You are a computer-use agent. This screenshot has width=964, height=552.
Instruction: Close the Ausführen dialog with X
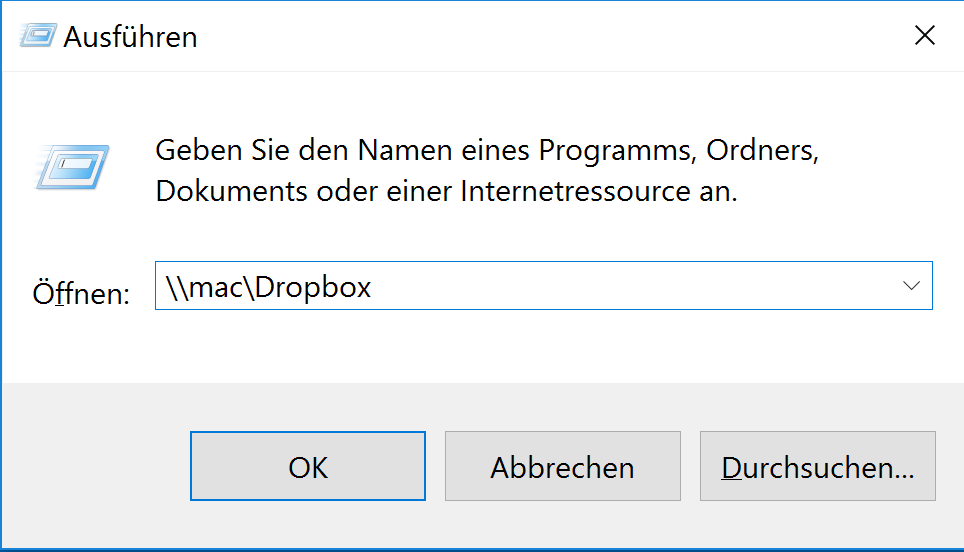925,36
